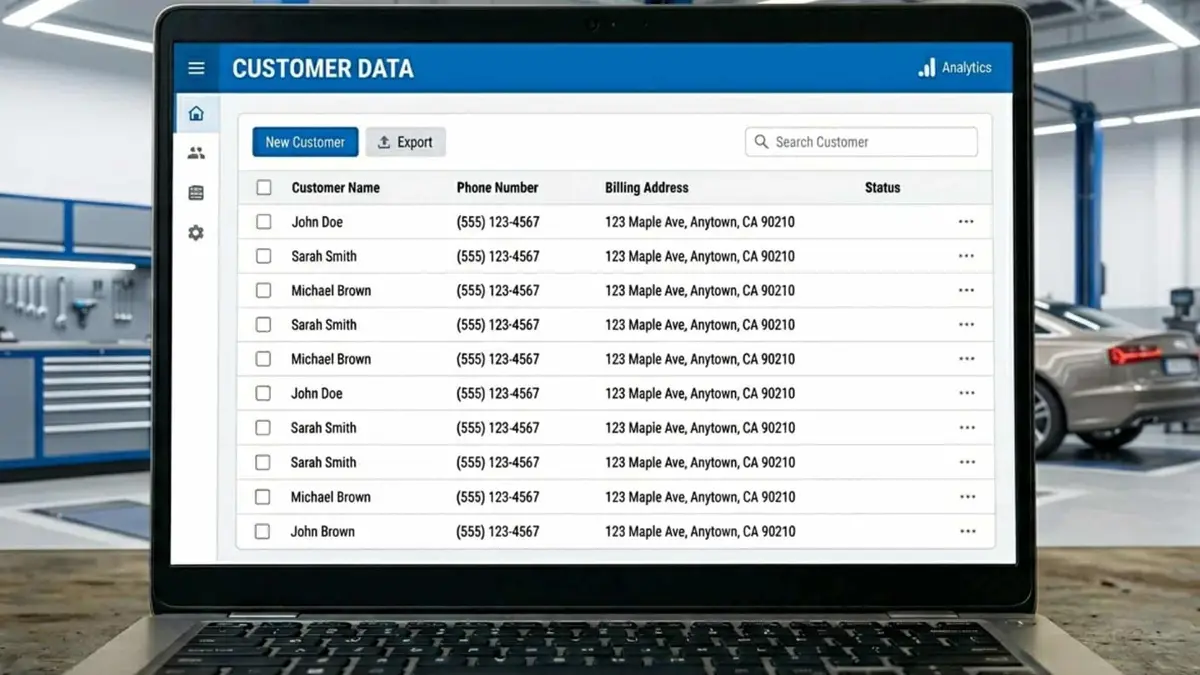Go to the Home sidebar icon
The image size is (1200, 675).
196,113
